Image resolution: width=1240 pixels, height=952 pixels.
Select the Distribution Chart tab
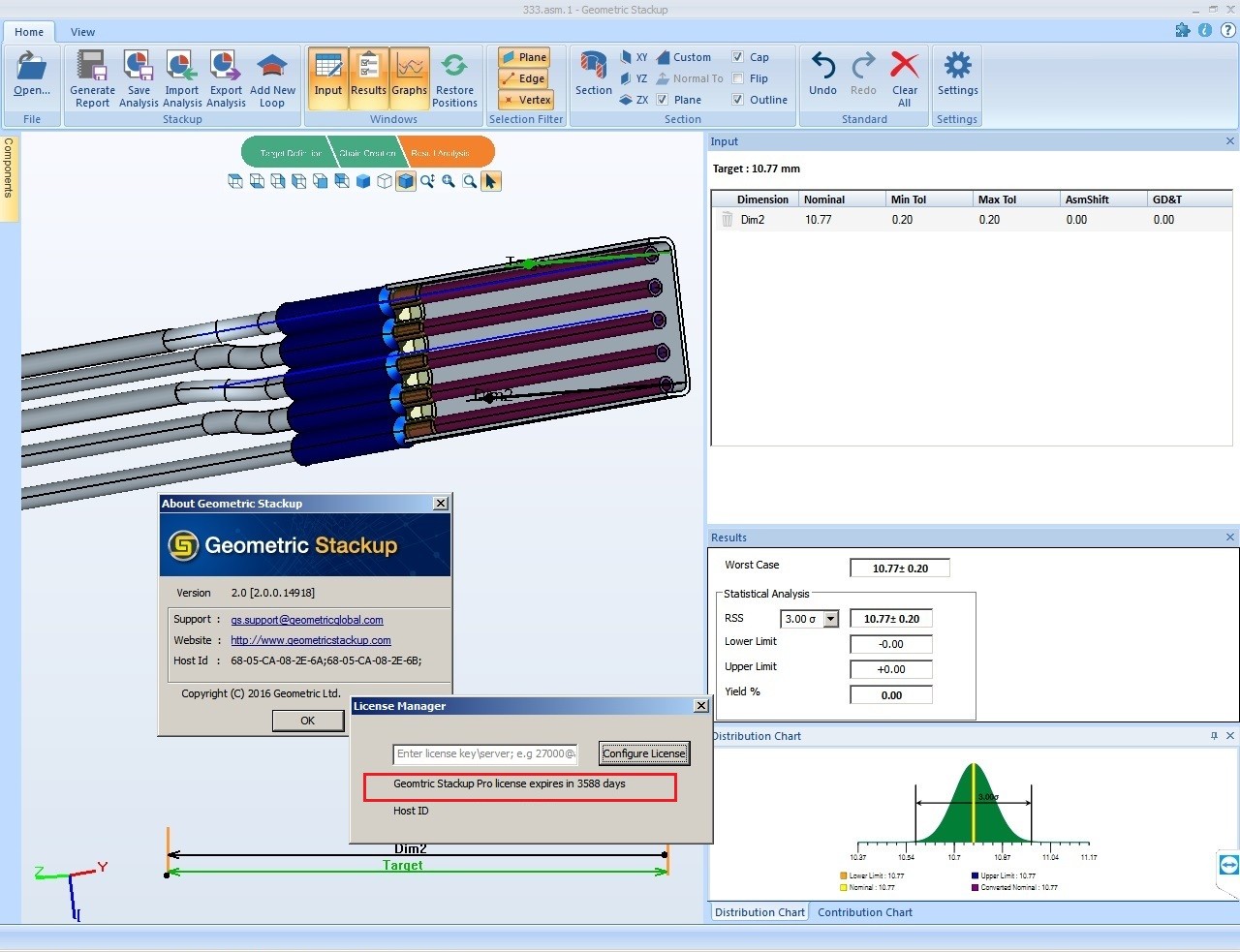759,912
